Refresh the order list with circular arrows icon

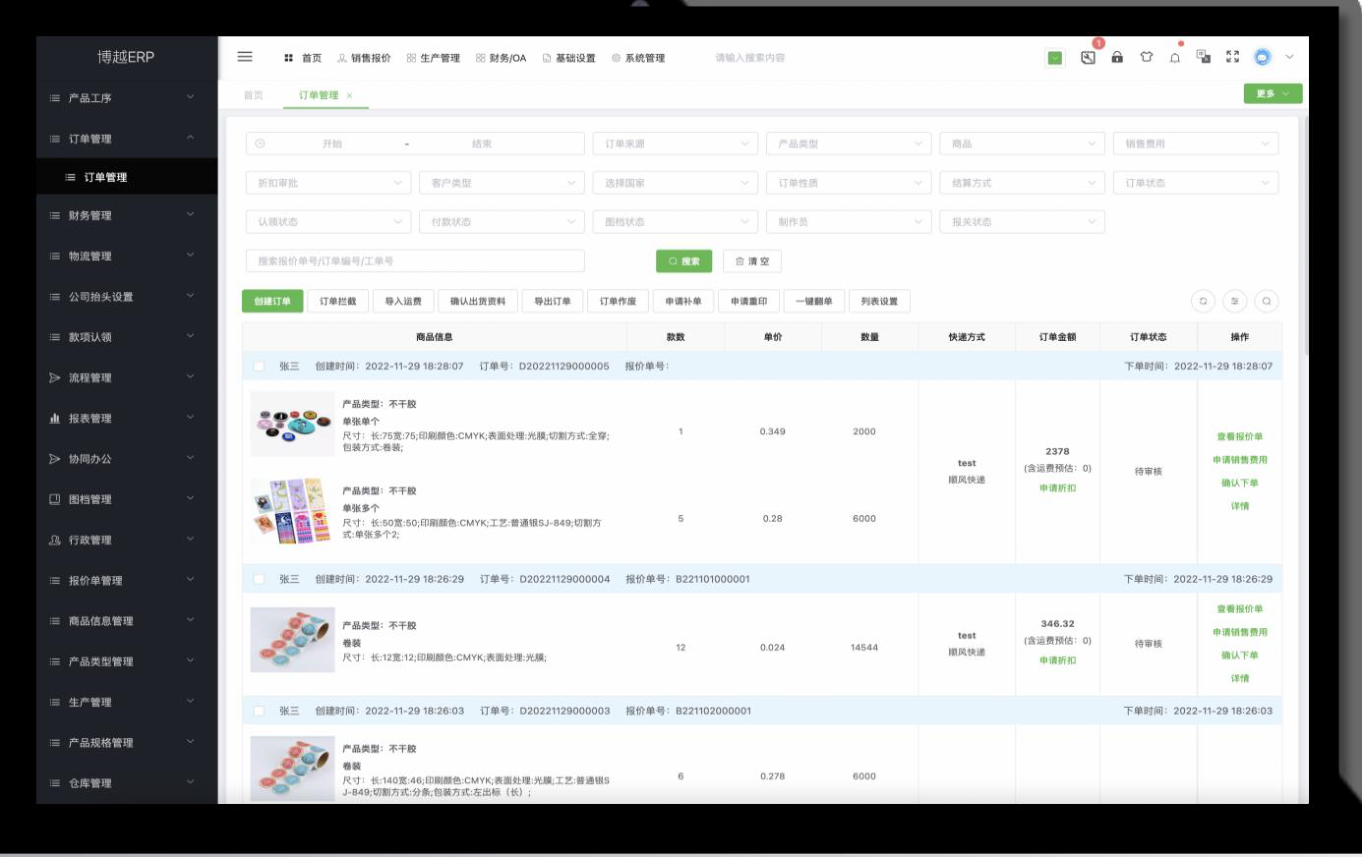tap(1203, 300)
